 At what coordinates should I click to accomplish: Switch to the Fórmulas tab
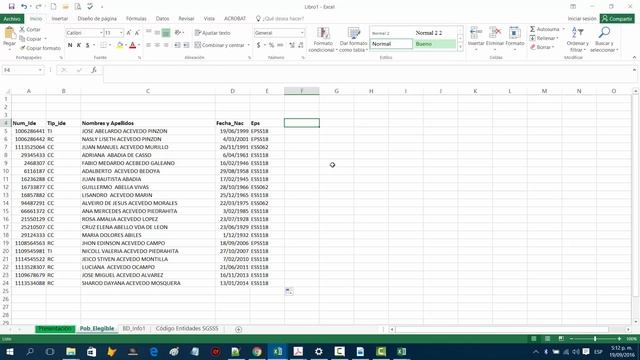pos(136,19)
